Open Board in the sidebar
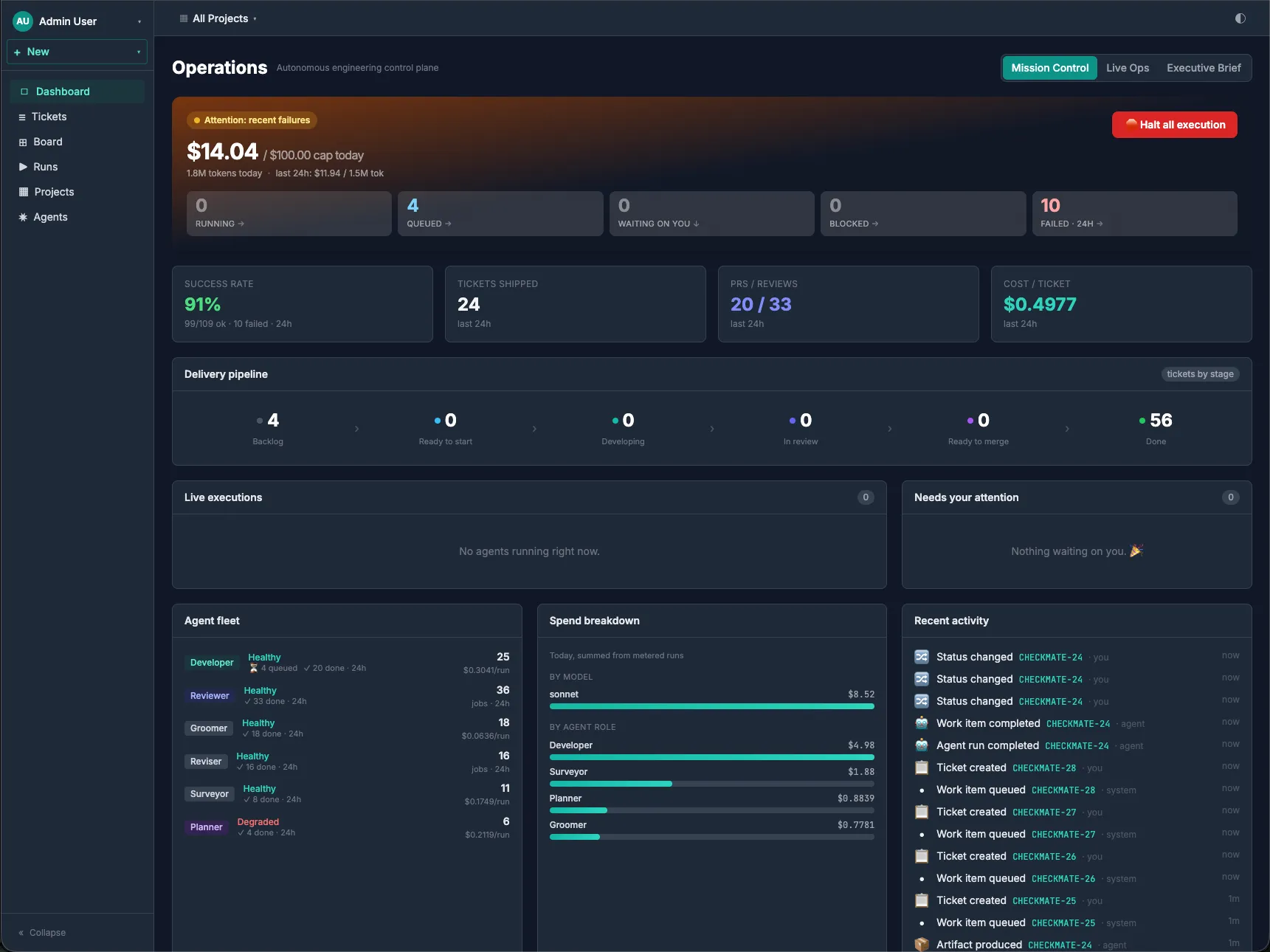This screenshot has width=1270, height=952. [77, 142]
